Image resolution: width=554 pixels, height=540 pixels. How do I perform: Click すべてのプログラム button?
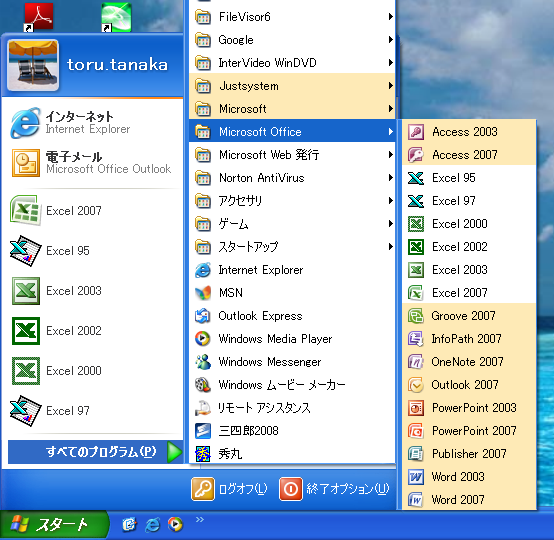tap(95, 452)
